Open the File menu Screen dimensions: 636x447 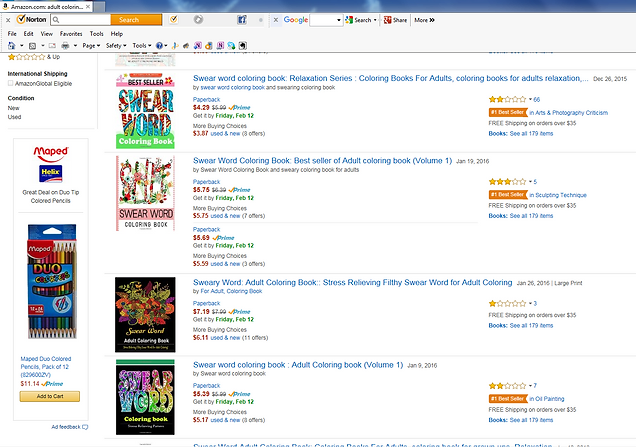tap(12, 34)
